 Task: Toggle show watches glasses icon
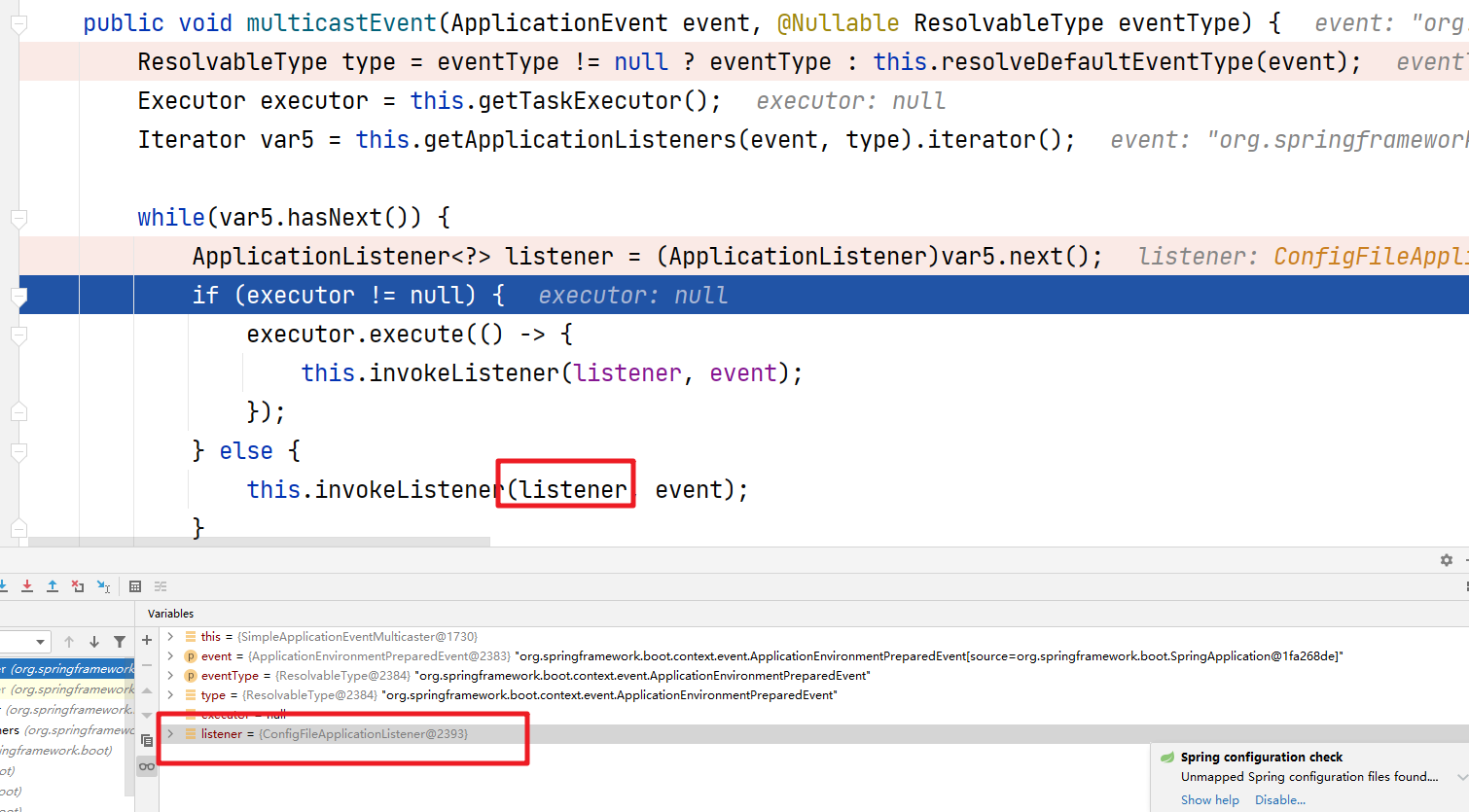[147, 766]
